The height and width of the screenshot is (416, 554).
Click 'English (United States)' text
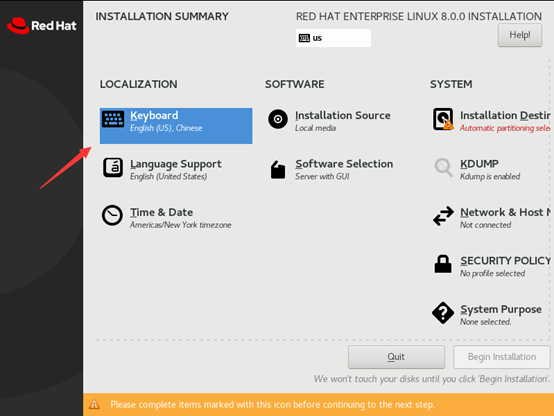point(169,176)
